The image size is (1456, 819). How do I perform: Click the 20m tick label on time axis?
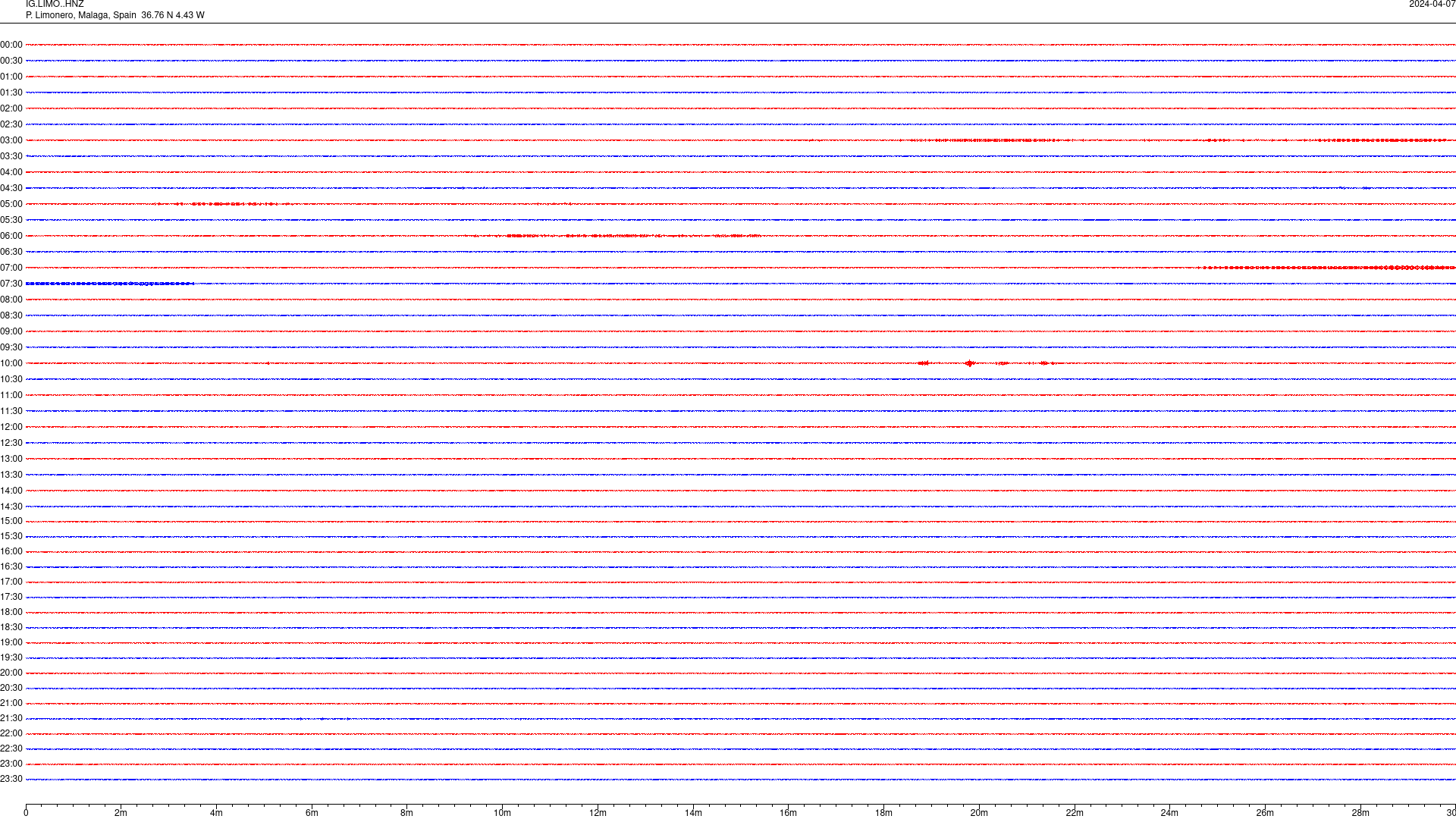pyautogui.click(x=979, y=813)
